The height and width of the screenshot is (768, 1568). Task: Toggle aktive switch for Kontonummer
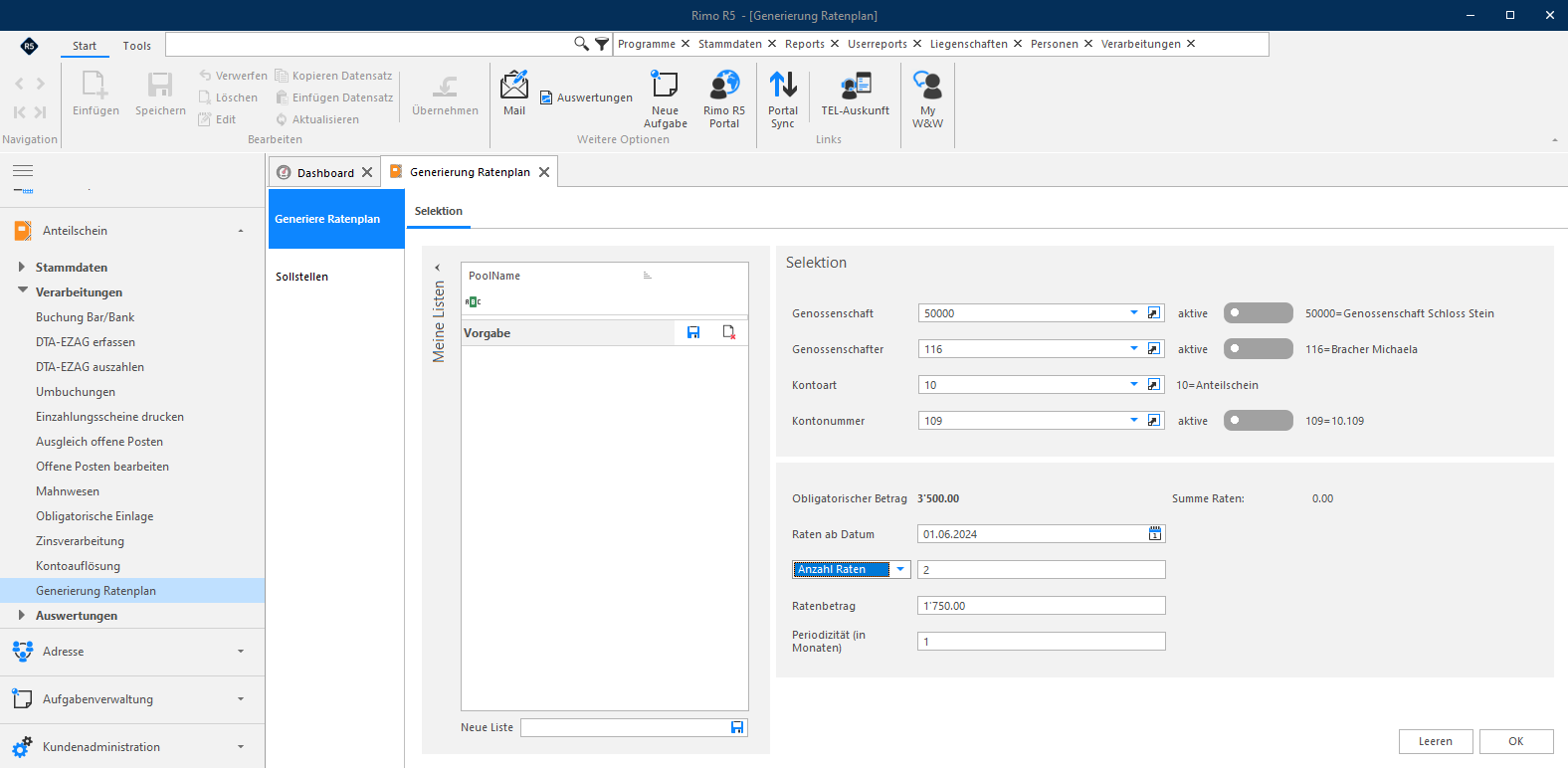1258,421
